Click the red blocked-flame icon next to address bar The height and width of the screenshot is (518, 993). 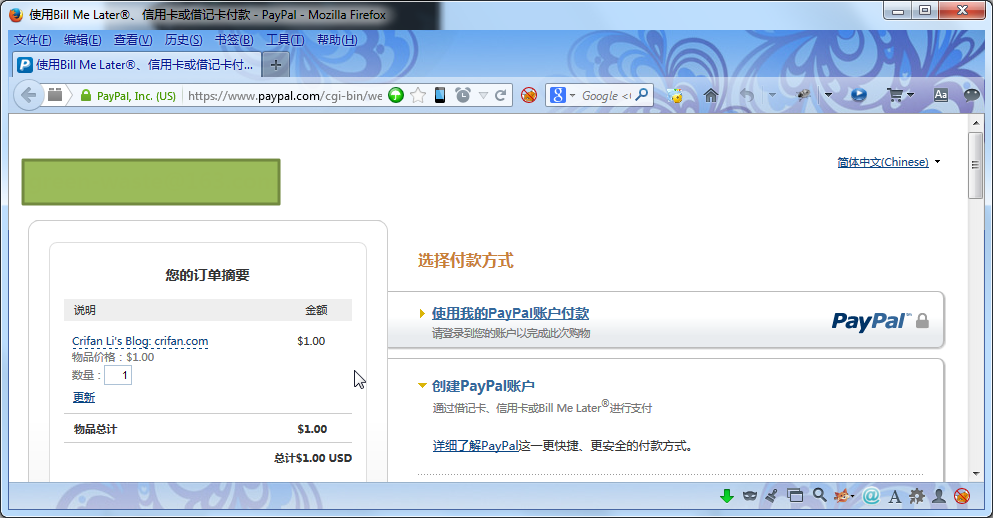pyautogui.click(x=529, y=96)
